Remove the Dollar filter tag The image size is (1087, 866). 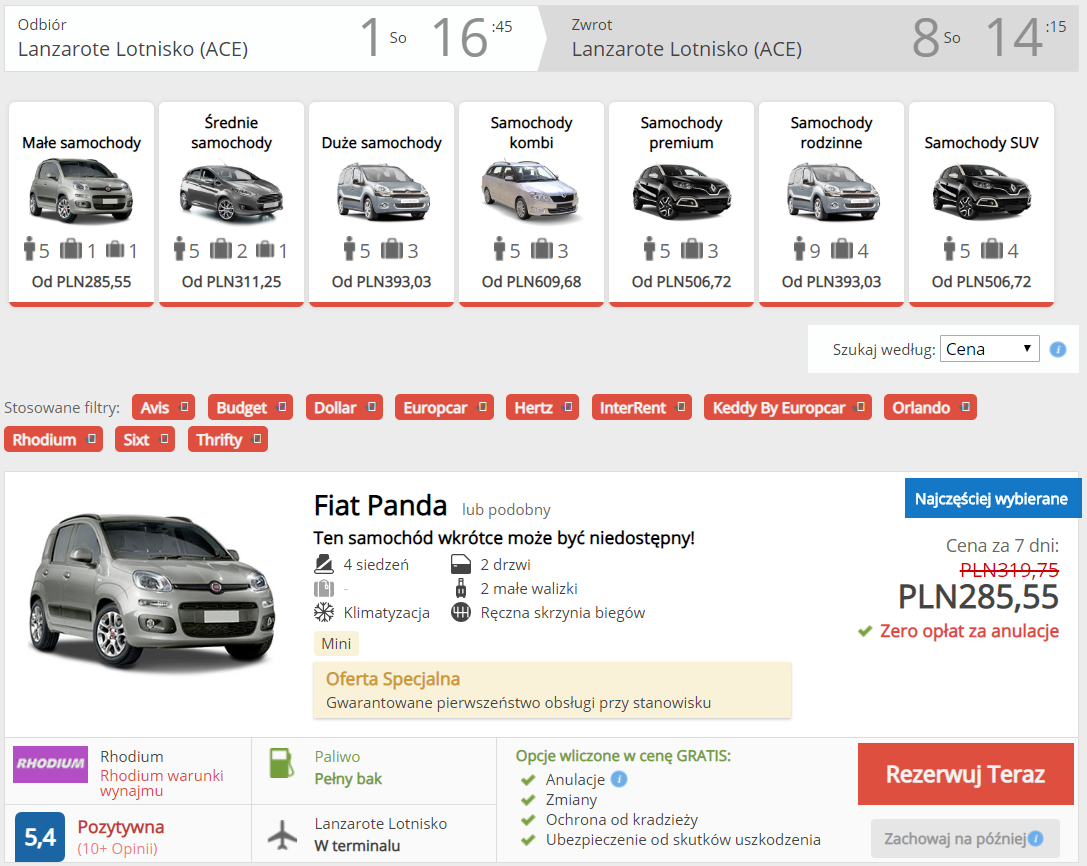coord(372,407)
